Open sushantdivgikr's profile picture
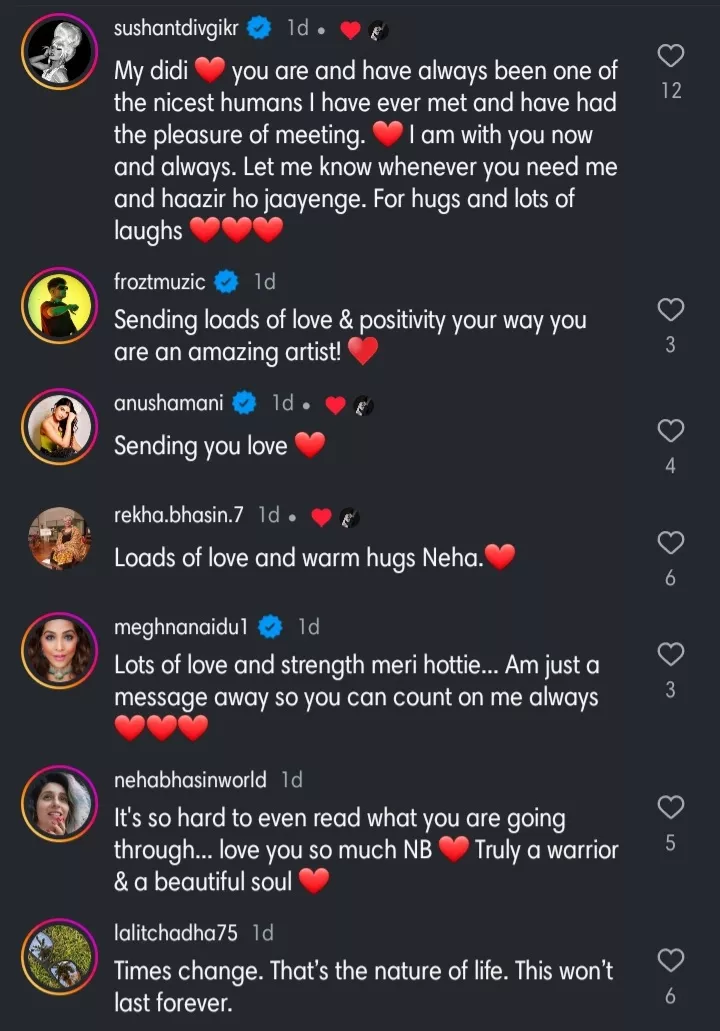 point(59,51)
